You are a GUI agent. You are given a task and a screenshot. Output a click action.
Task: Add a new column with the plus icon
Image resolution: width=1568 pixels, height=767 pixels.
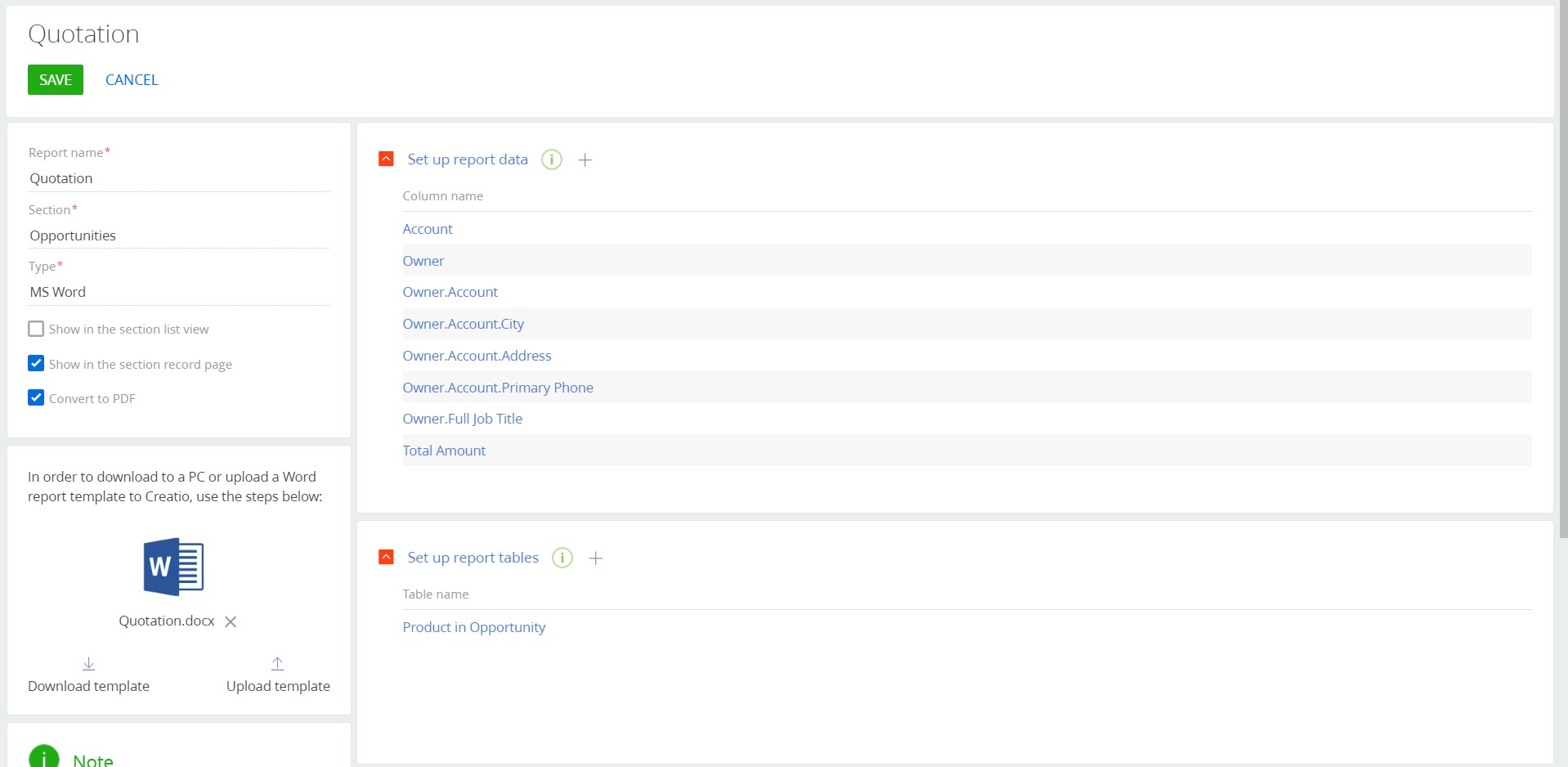pos(585,159)
